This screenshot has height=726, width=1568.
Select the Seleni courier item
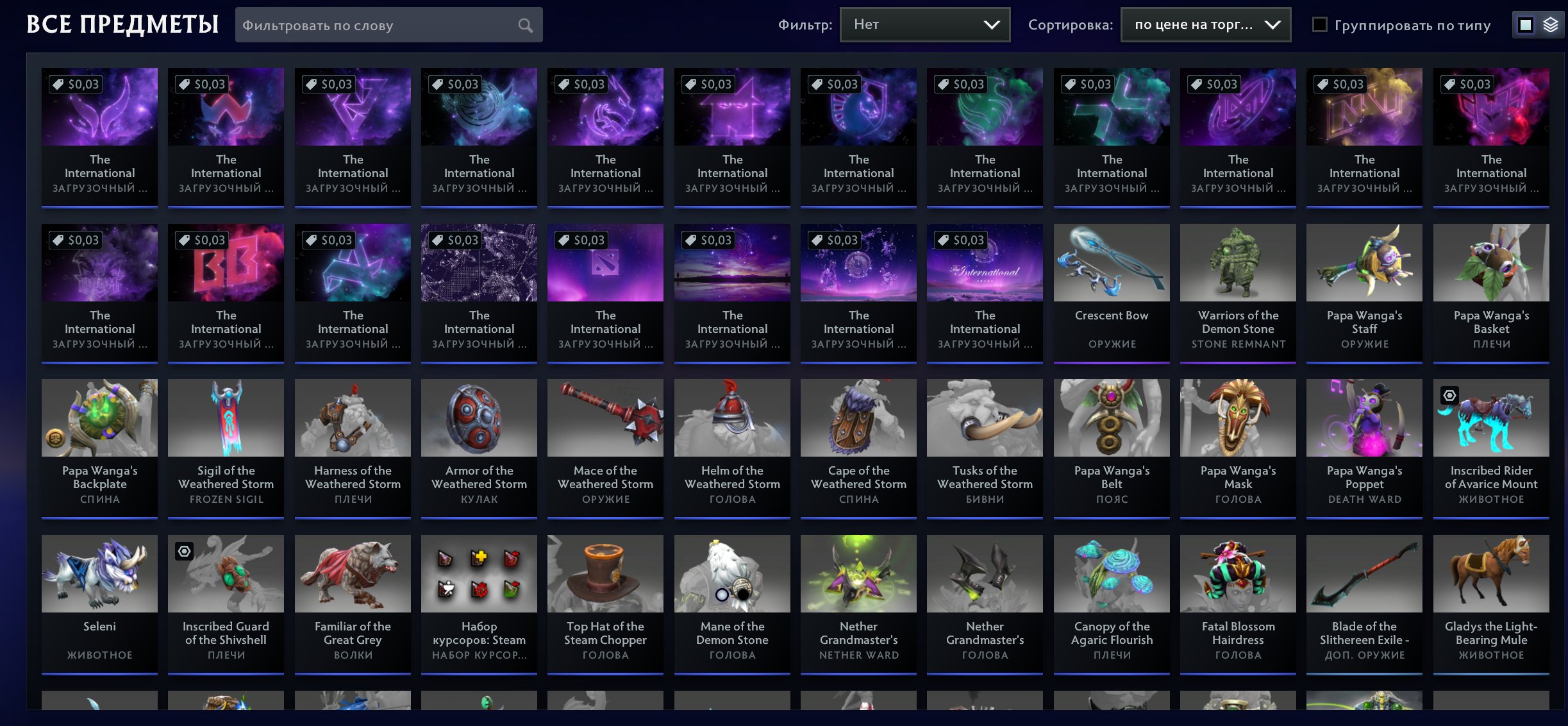pyautogui.click(x=99, y=604)
